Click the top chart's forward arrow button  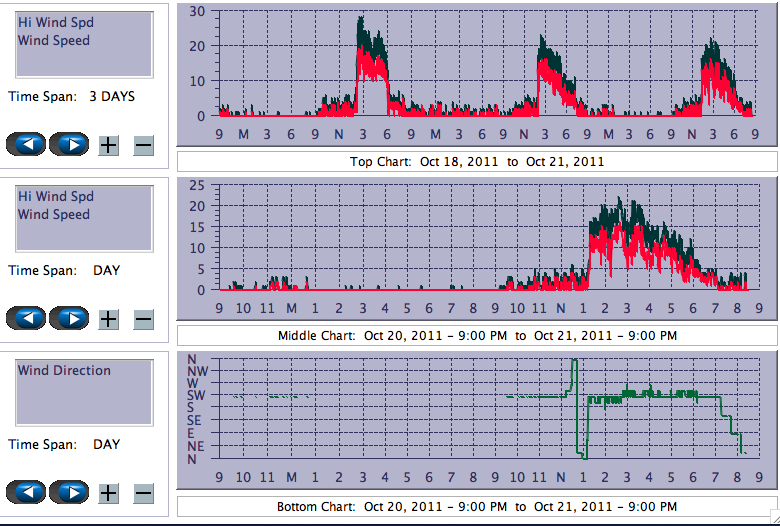[x=69, y=144]
